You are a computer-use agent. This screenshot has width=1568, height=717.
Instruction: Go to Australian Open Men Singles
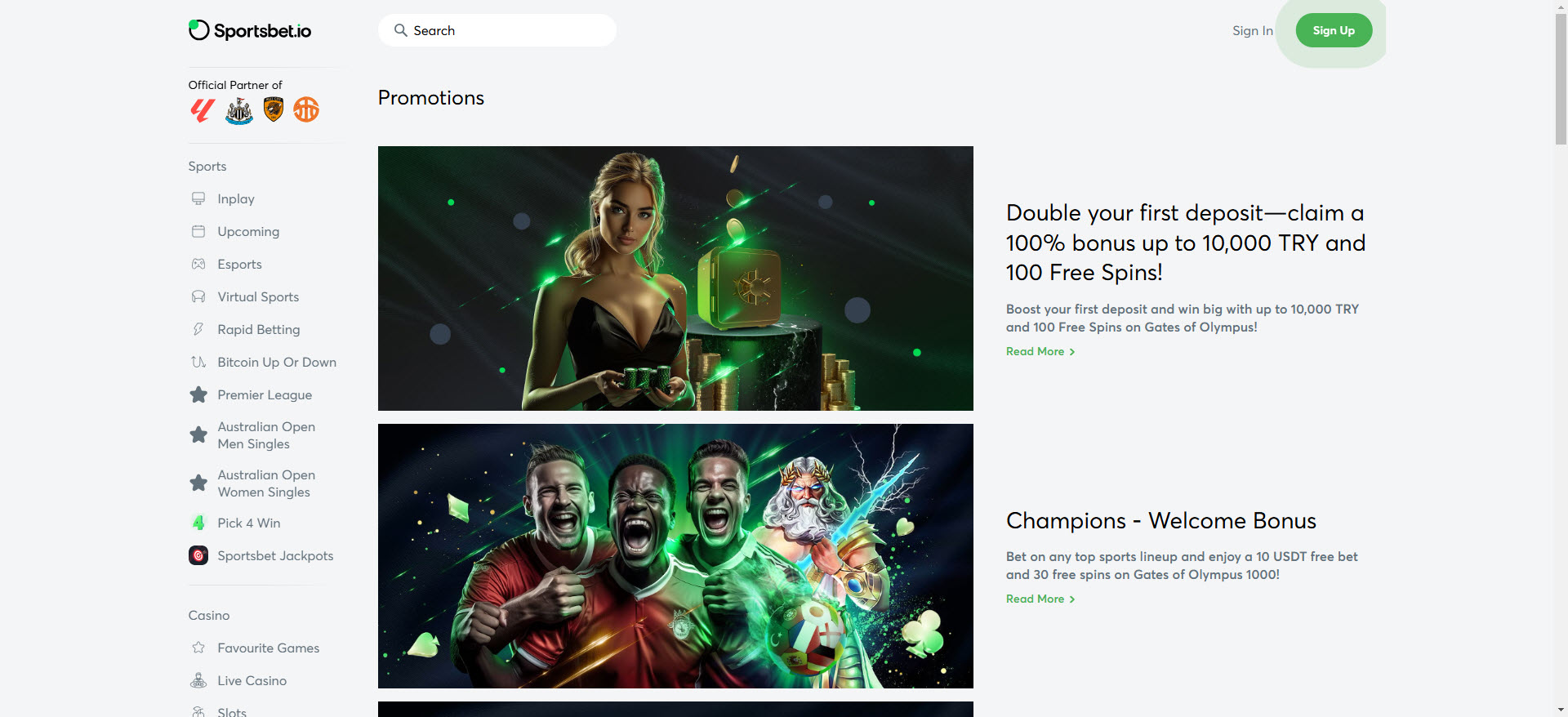266,435
